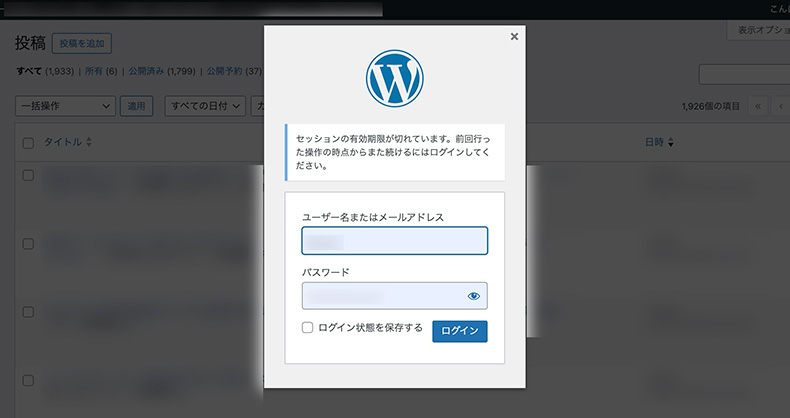Go to first page with « button
Screen dimensions: 790x418
758,106
